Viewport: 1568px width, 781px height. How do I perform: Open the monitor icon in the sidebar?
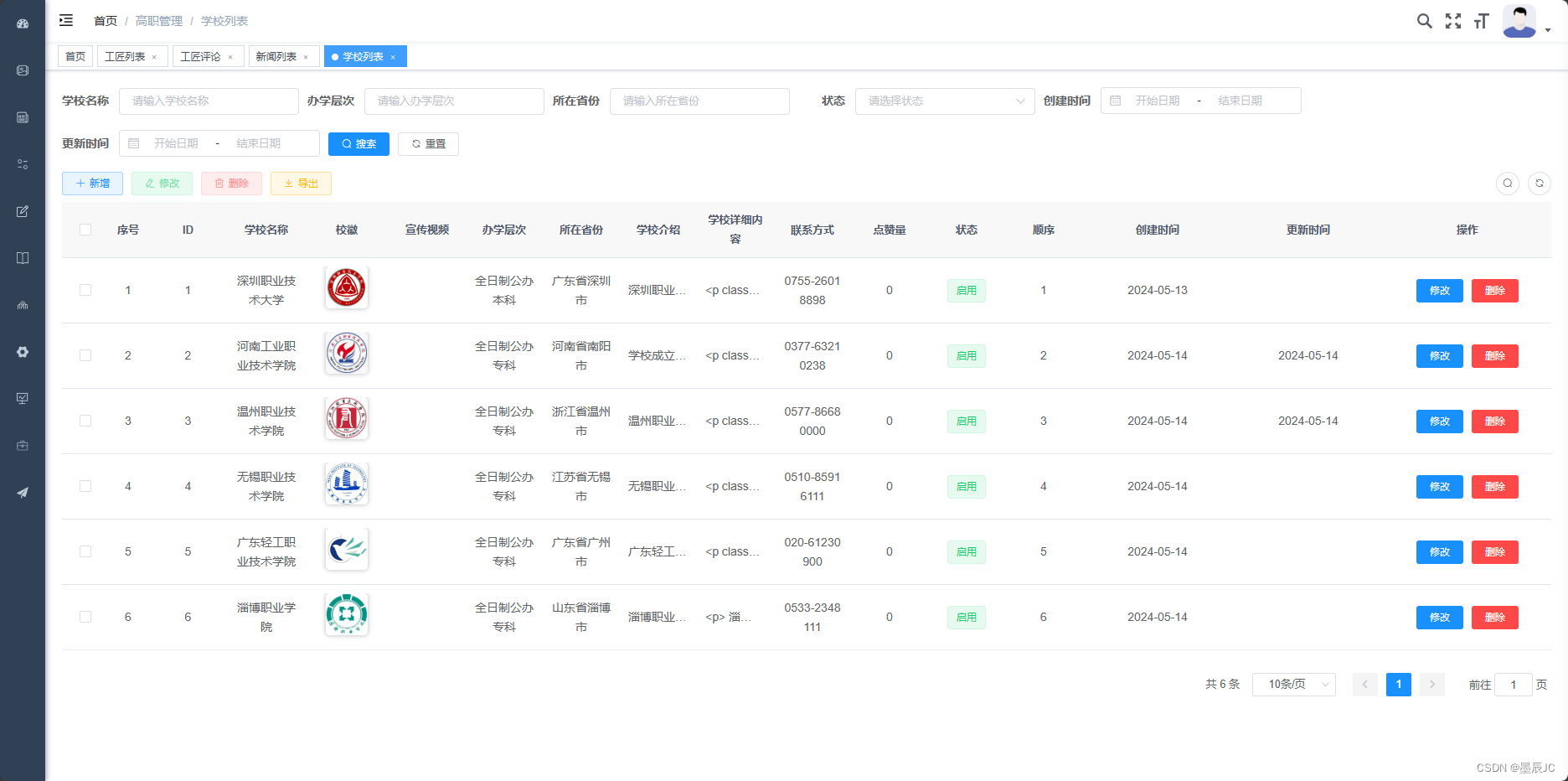pyautogui.click(x=23, y=399)
